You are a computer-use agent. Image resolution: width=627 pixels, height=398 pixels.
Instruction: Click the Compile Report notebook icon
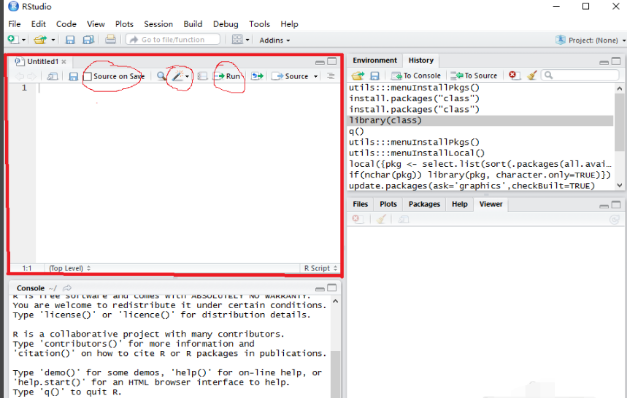203,76
